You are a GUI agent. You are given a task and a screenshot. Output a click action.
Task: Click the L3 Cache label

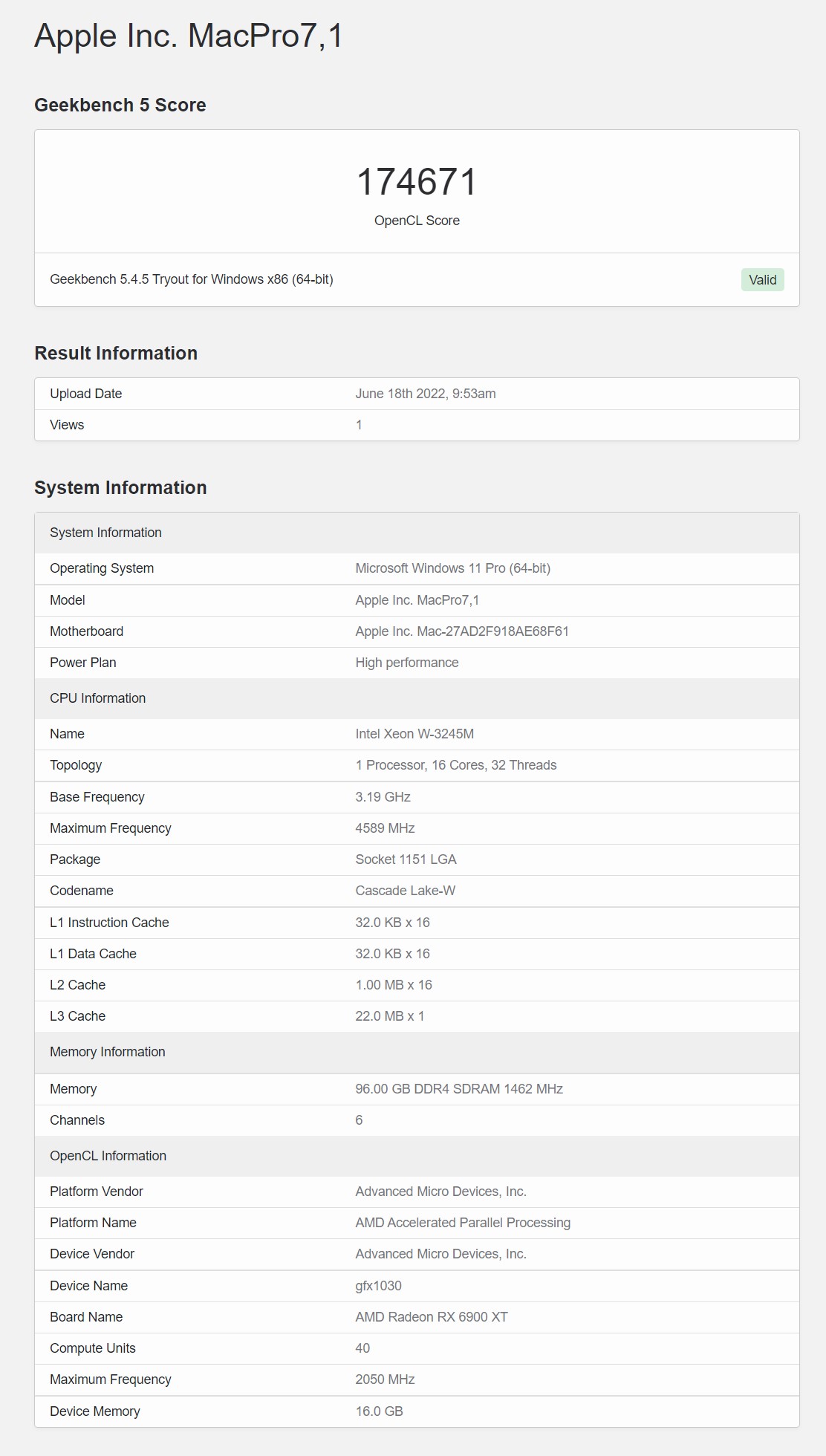(x=78, y=1016)
